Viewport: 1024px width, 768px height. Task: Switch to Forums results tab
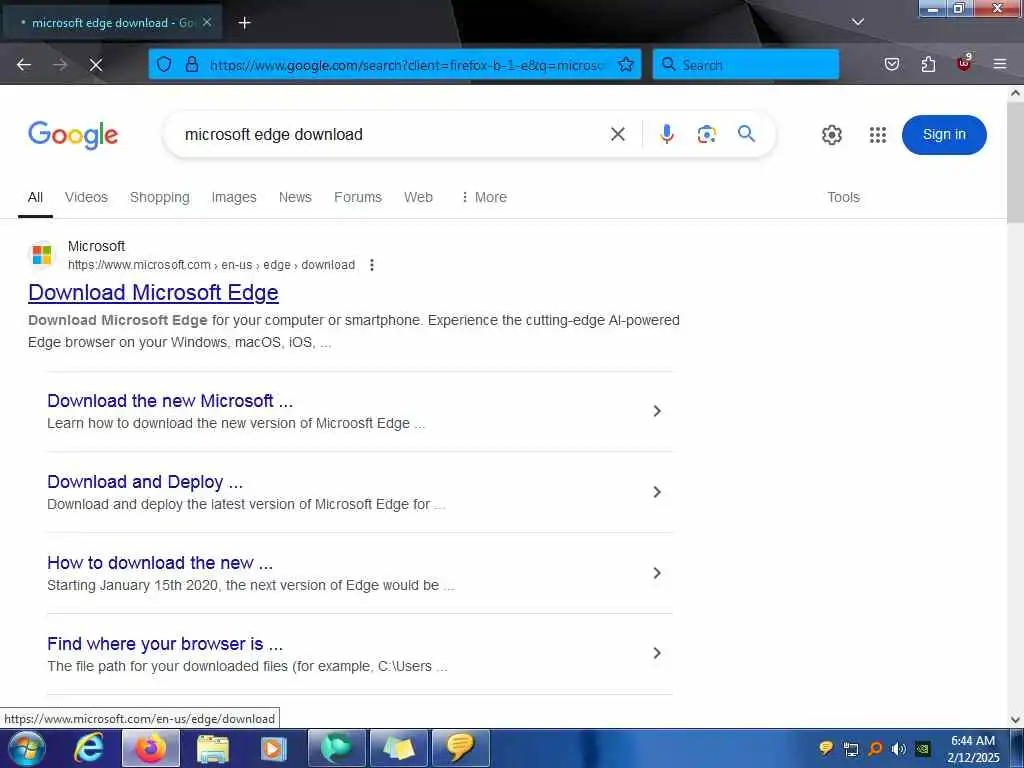[x=358, y=197]
